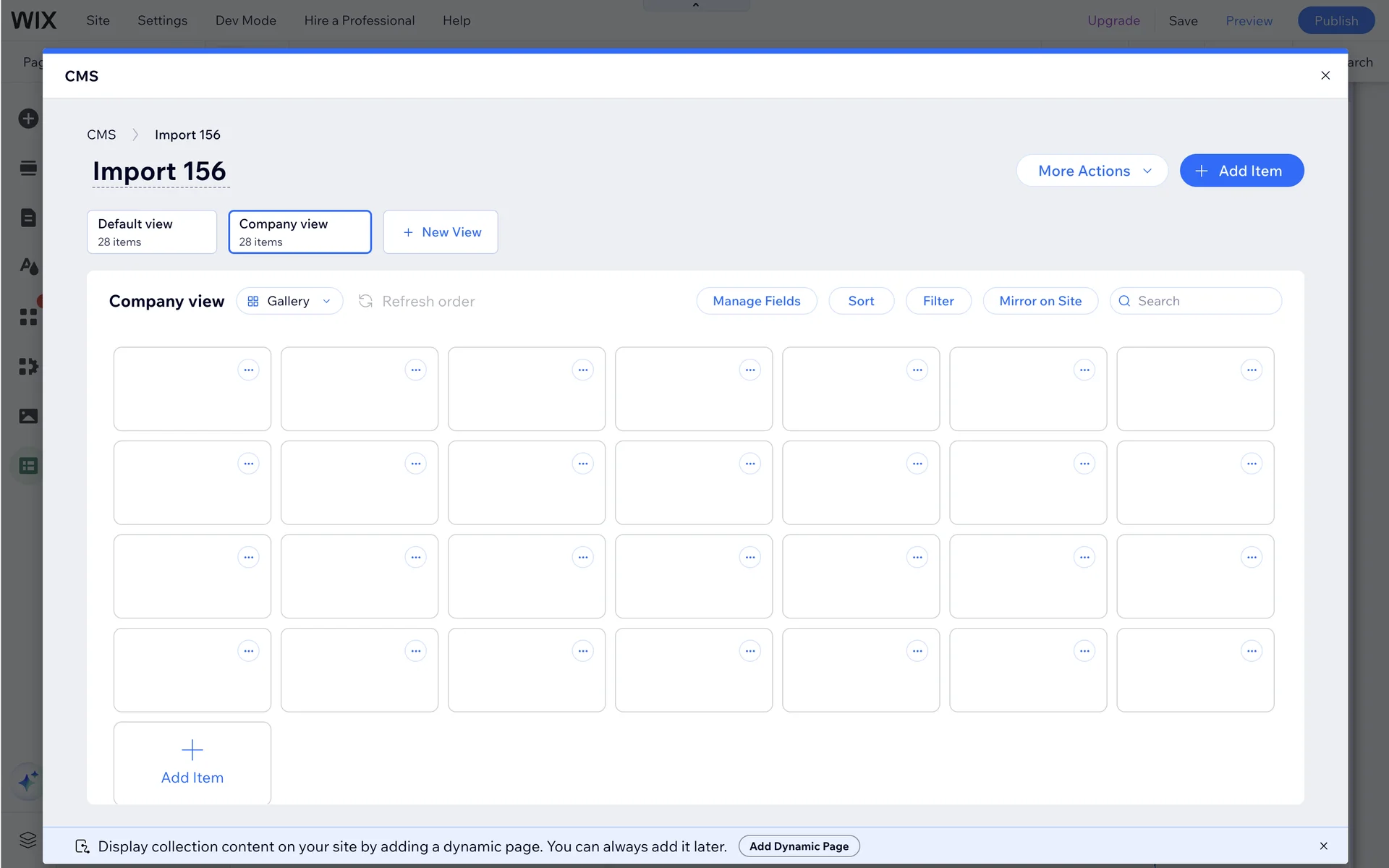Open the Pages document icon in sidebar
Viewport: 1389px width, 868px height.
[28, 218]
